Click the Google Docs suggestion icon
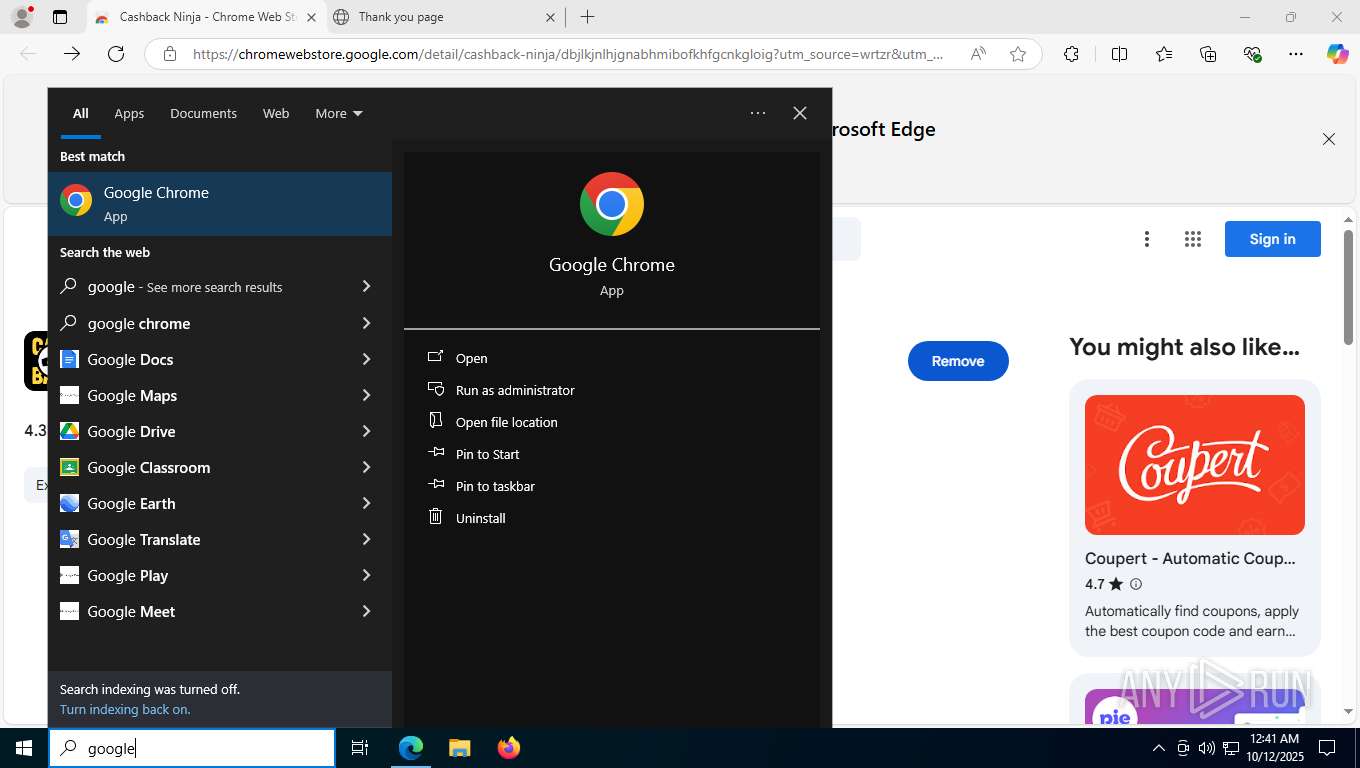The width and height of the screenshot is (1360, 768). click(x=69, y=359)
